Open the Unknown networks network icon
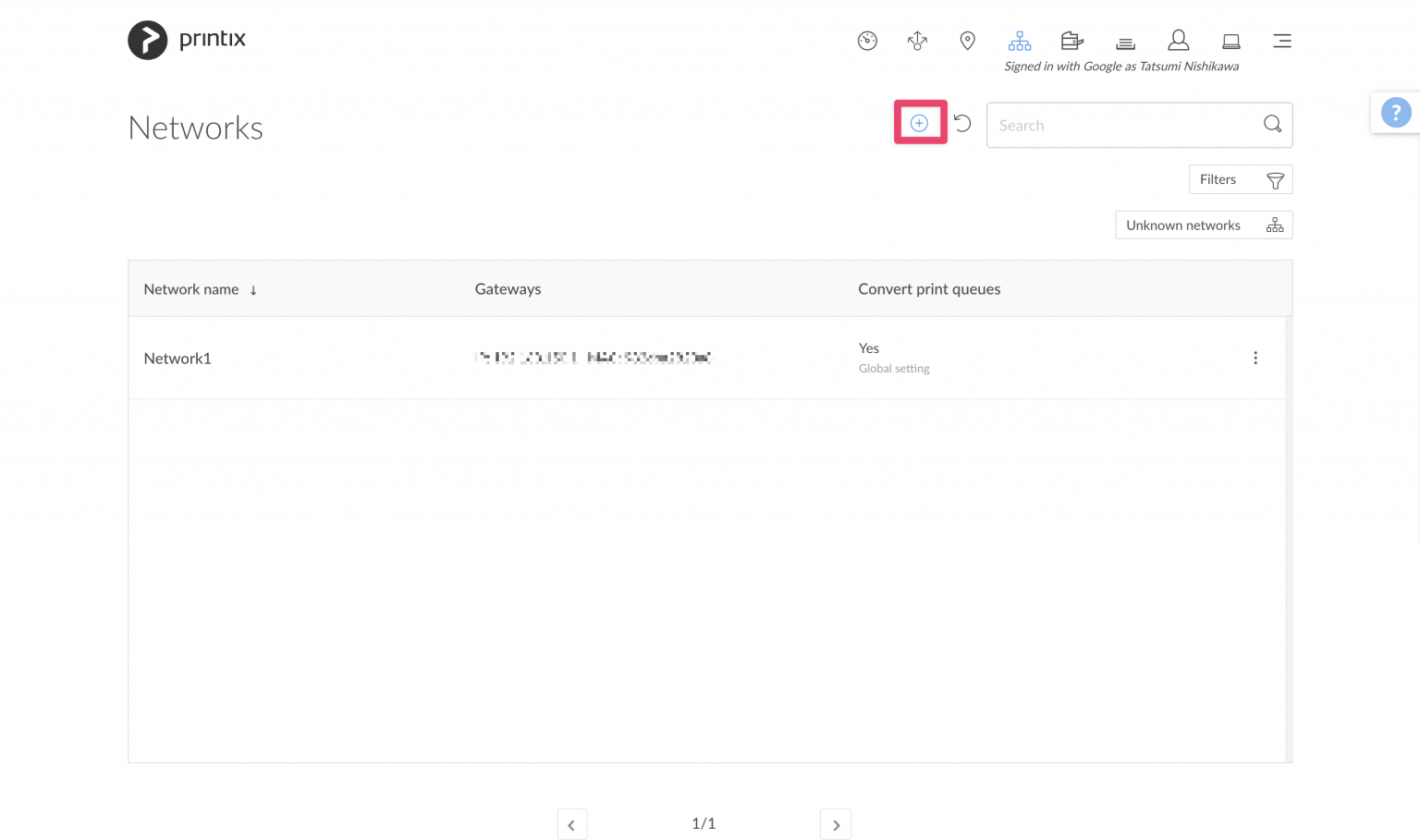Viewport: 1420px width, 840px height. (x=1275, y=224)
